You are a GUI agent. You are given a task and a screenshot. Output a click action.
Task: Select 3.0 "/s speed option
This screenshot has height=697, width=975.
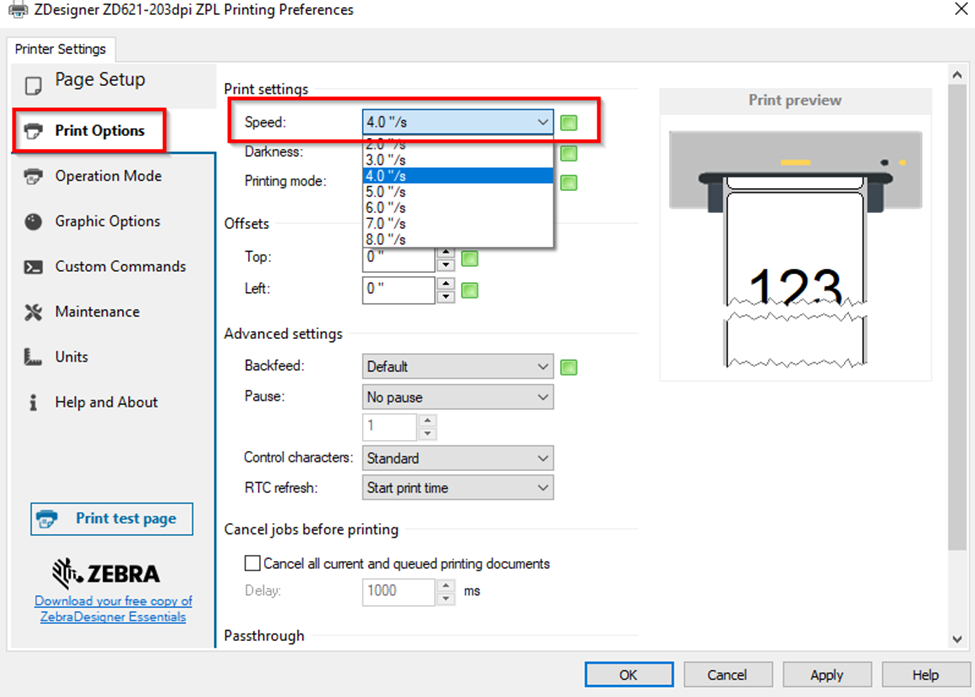458,160
